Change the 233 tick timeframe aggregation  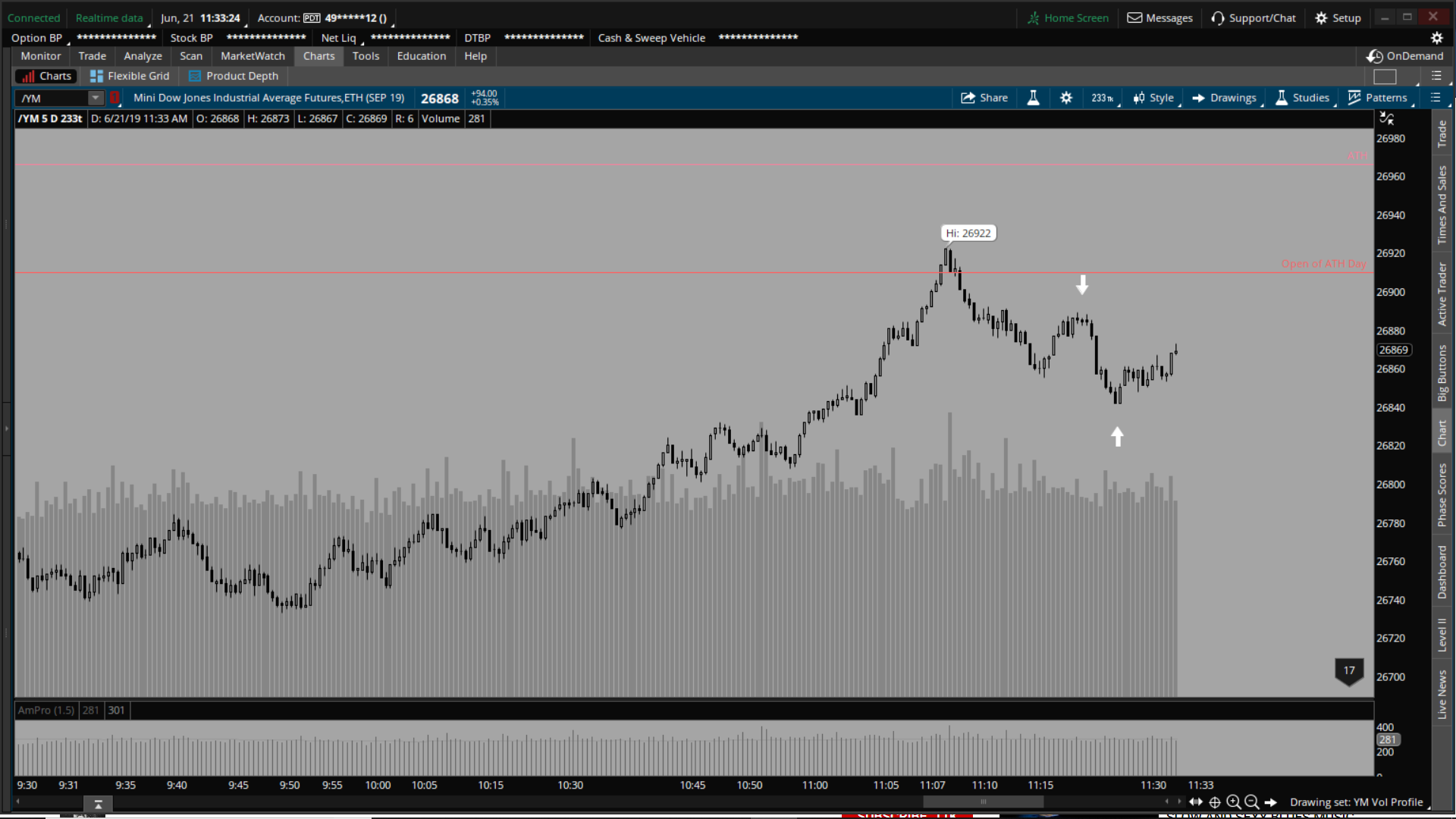tap(1103, 98)
